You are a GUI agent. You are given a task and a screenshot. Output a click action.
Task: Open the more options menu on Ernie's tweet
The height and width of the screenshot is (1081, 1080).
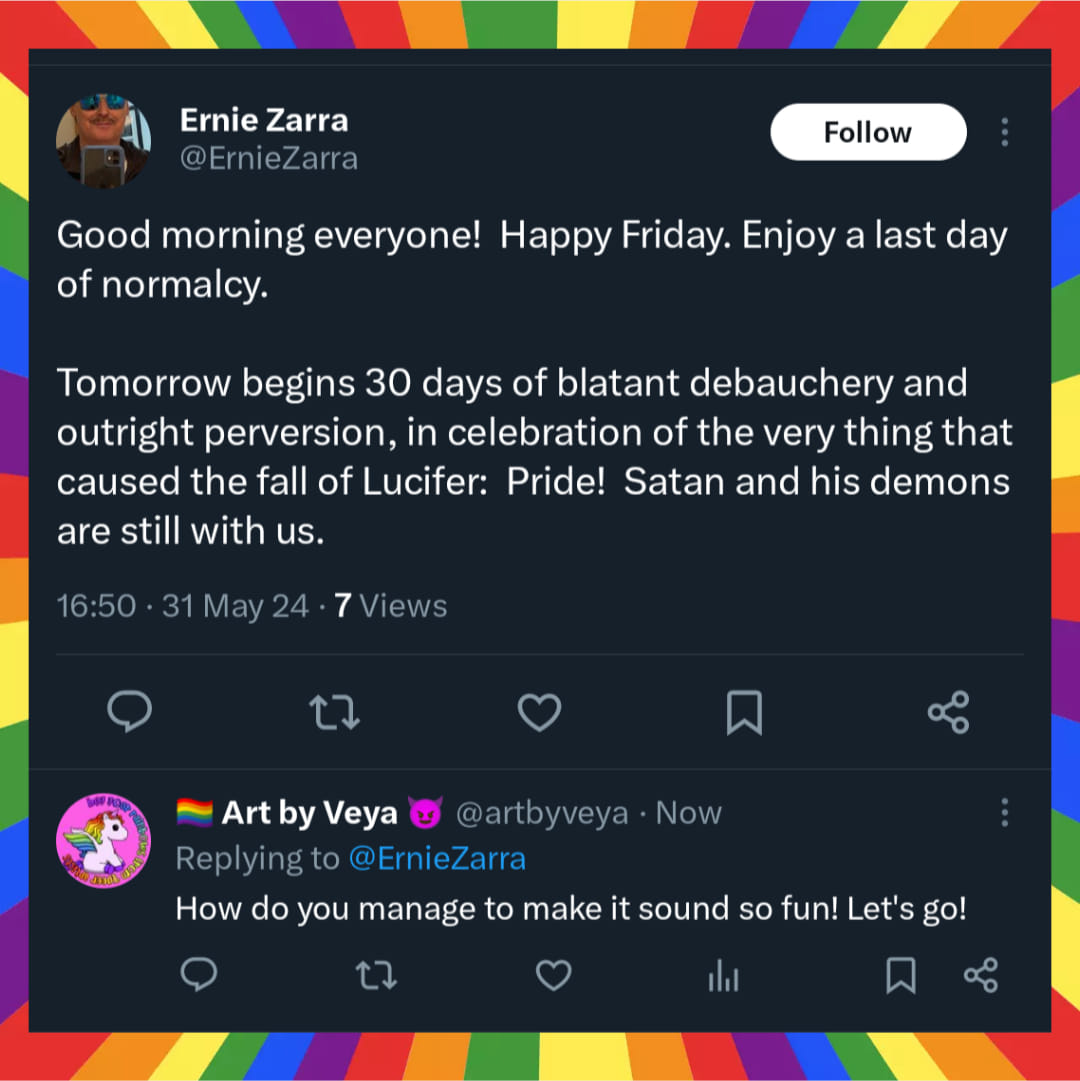click(1004, 131)
